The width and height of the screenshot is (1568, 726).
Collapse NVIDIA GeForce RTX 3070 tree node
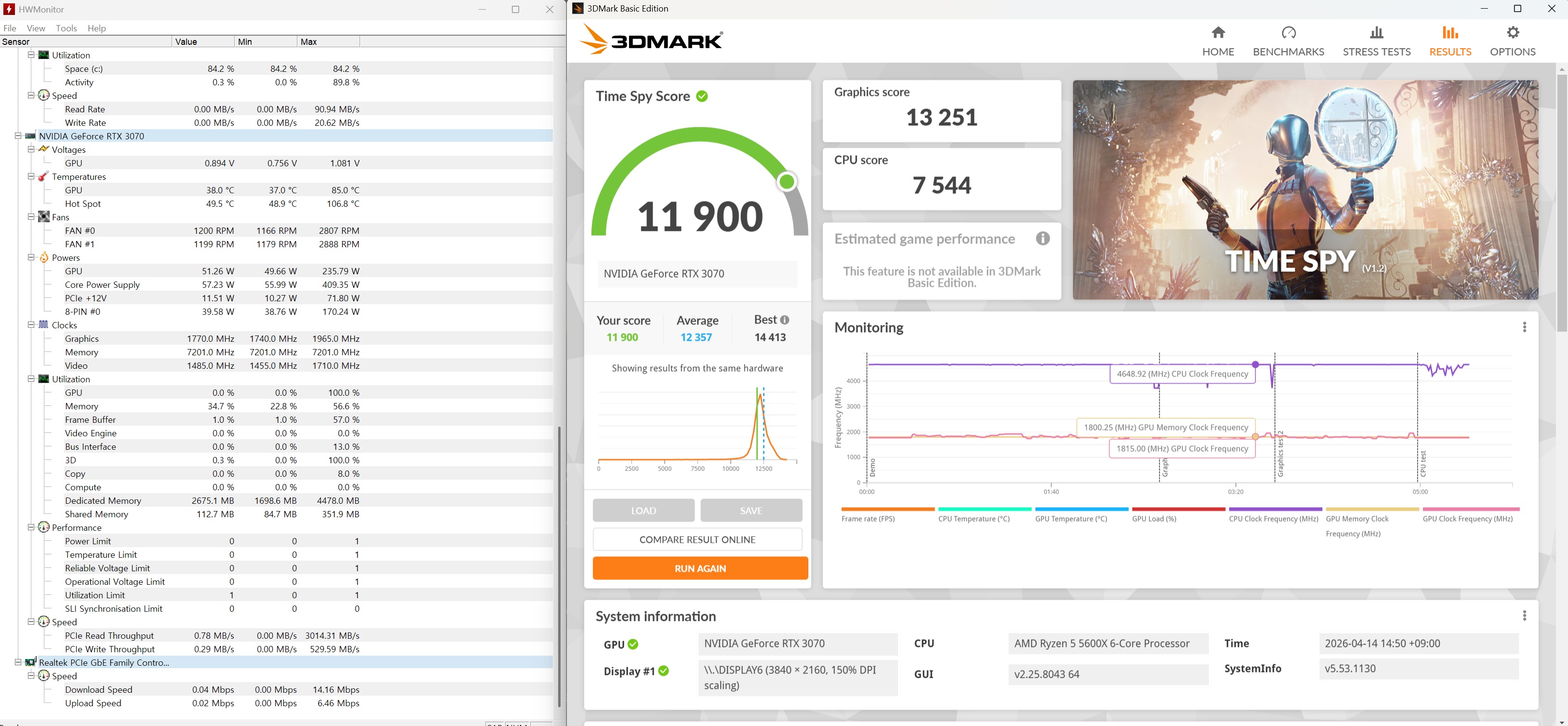18,136
